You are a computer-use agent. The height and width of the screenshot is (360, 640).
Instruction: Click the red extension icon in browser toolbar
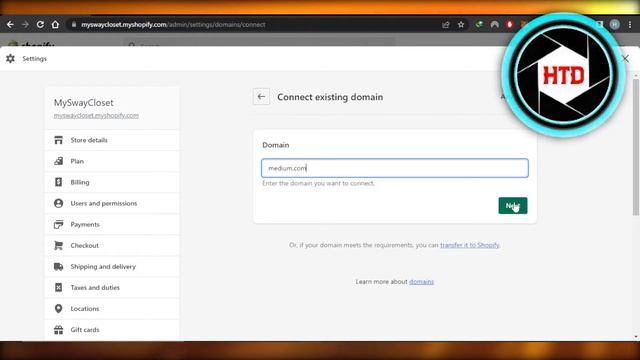[509, 24]
